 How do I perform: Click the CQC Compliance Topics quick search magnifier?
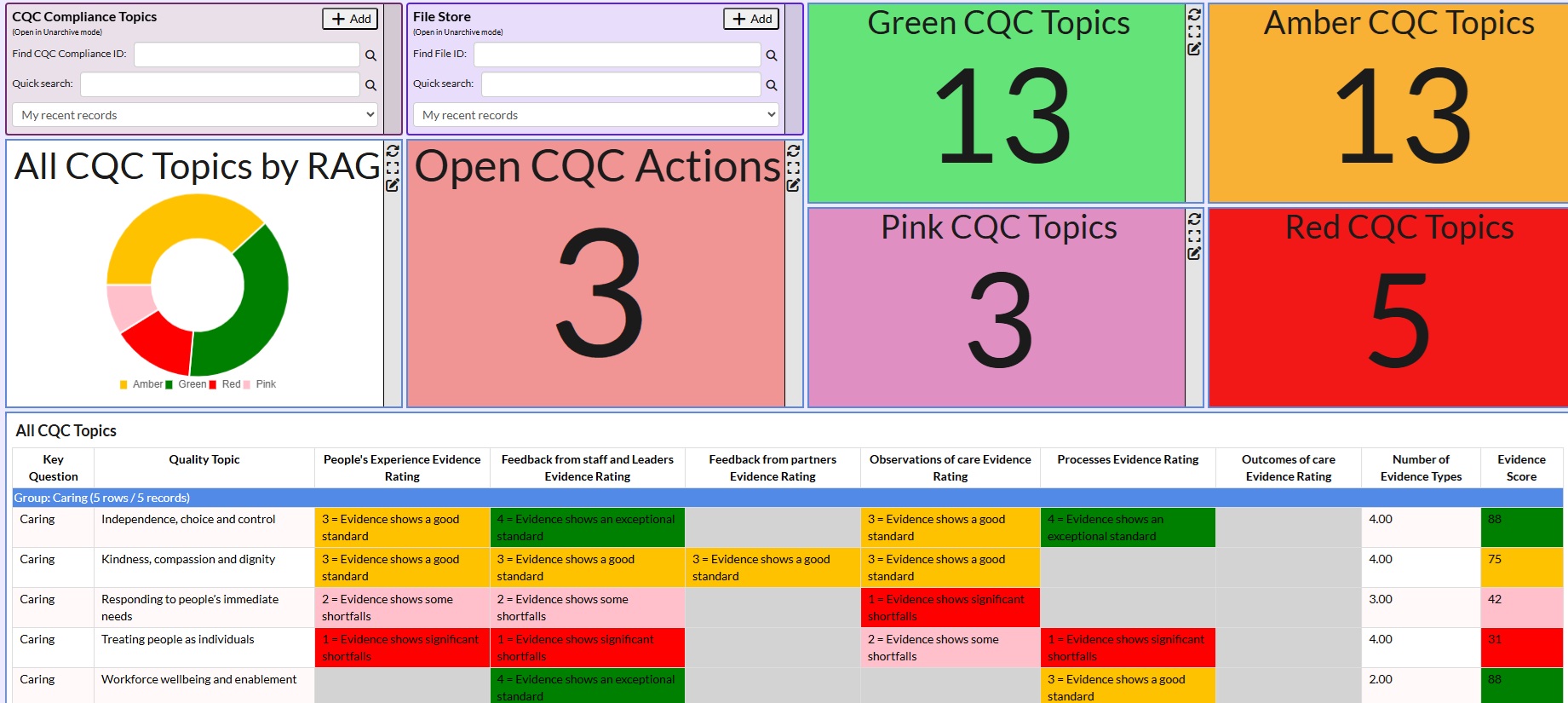click(370, 85)
